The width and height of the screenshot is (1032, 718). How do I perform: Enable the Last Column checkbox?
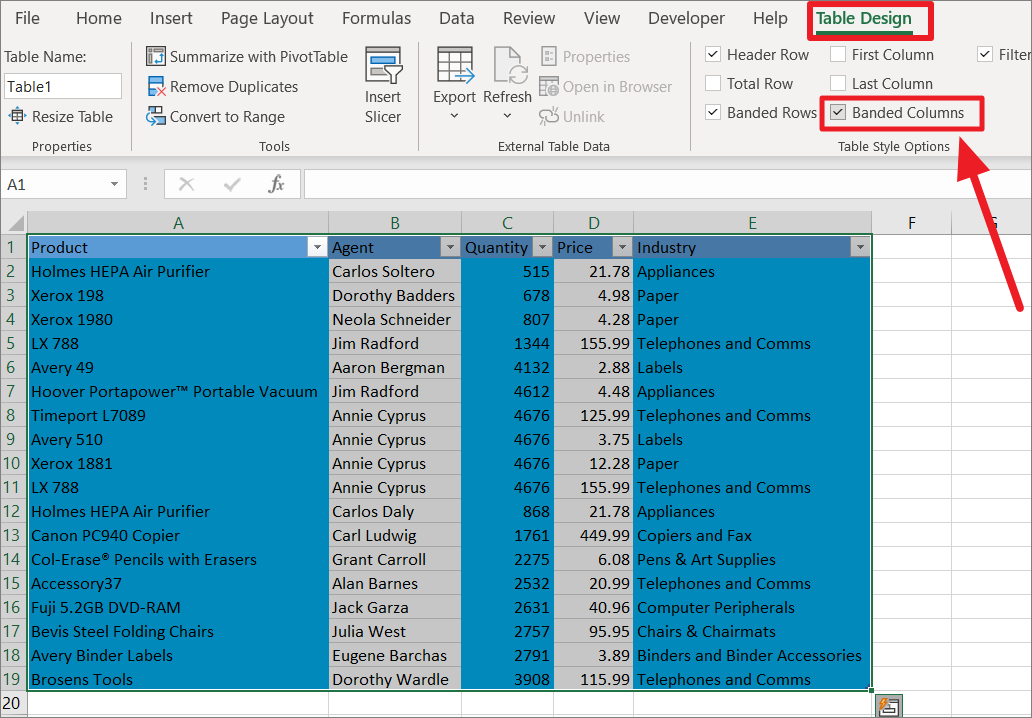click(x=838, y=83)
